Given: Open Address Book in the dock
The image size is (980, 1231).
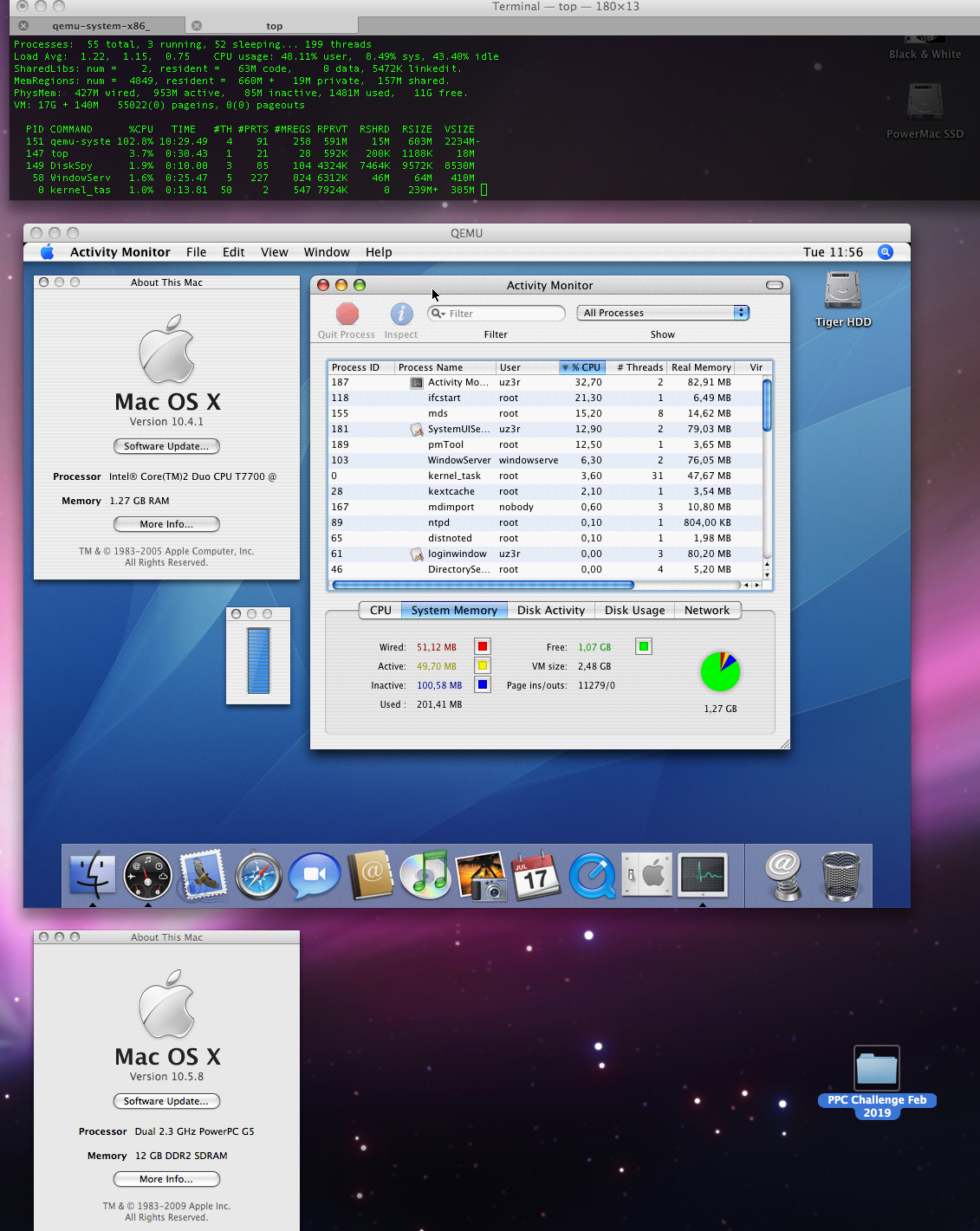Looking at the screenshot, I should [x=371, y=875].
